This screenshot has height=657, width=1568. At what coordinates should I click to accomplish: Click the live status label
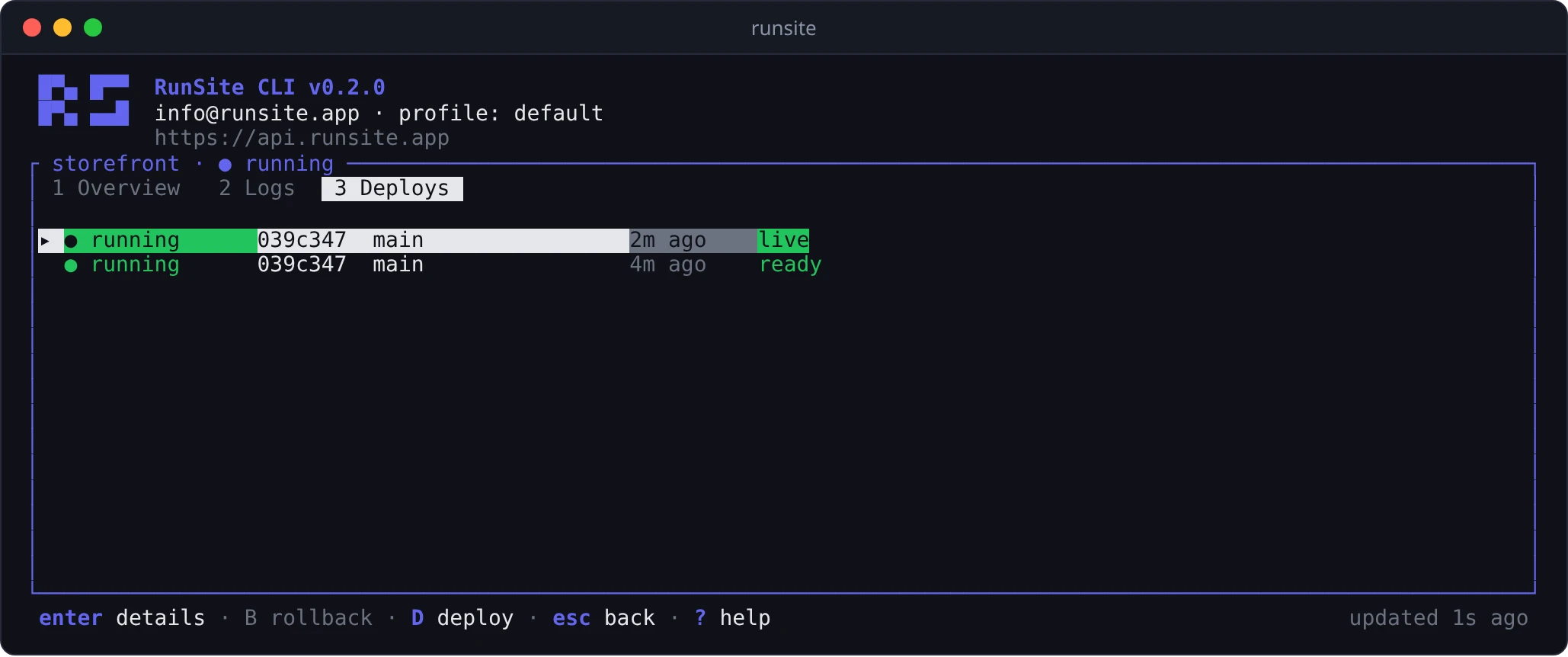pyautogui.click(x=783, y=240)
